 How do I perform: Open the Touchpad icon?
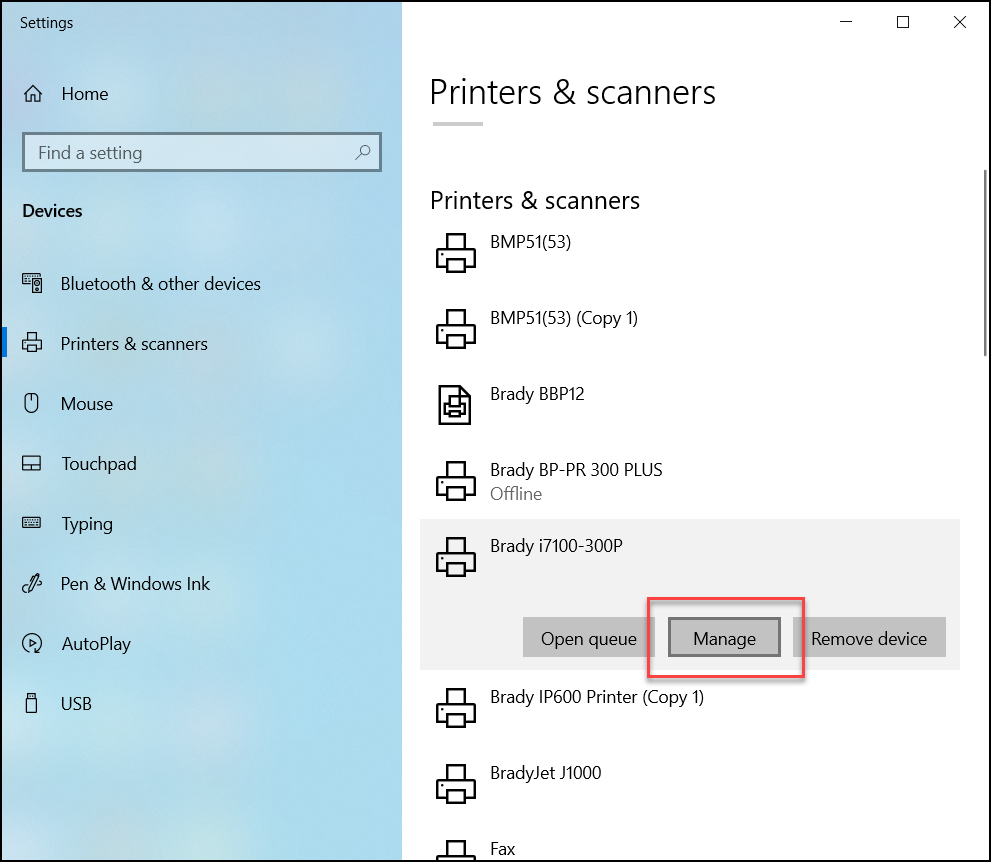[x=32, y=463]
